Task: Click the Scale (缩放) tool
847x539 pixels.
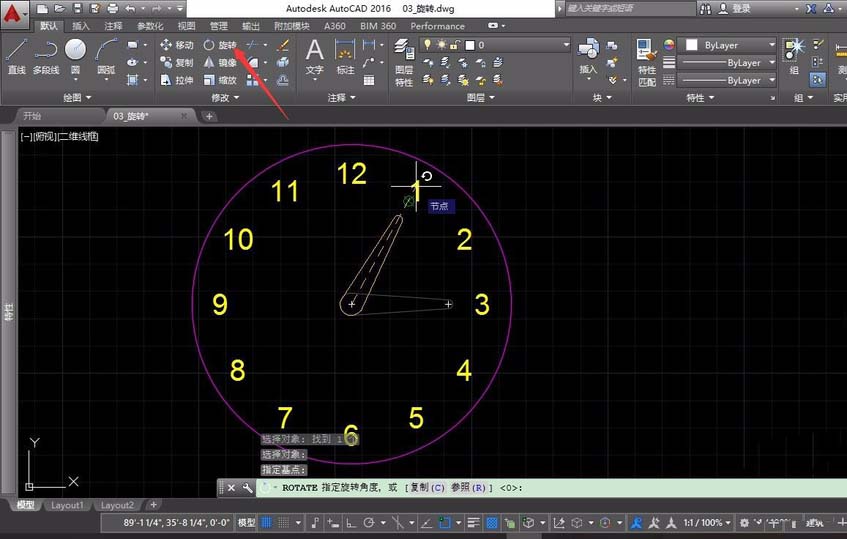Action: tap(220, 80)
